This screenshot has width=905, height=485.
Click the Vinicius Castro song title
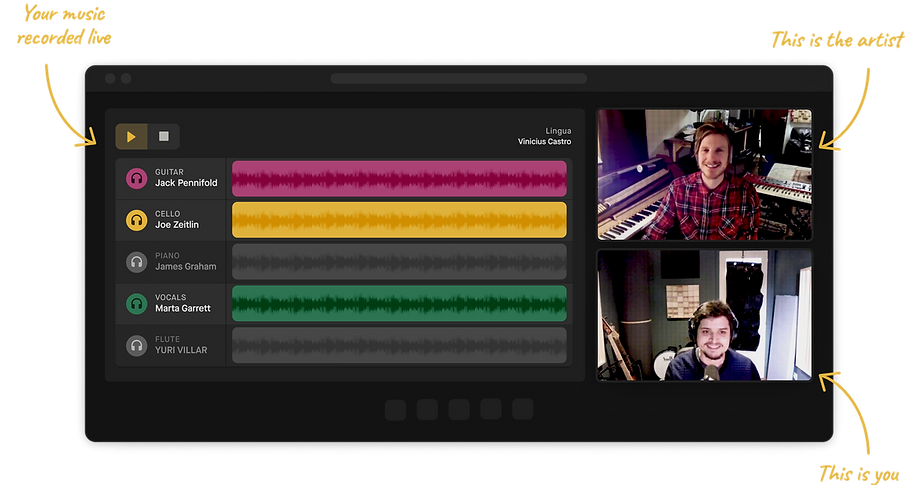[x=544, y=141]
